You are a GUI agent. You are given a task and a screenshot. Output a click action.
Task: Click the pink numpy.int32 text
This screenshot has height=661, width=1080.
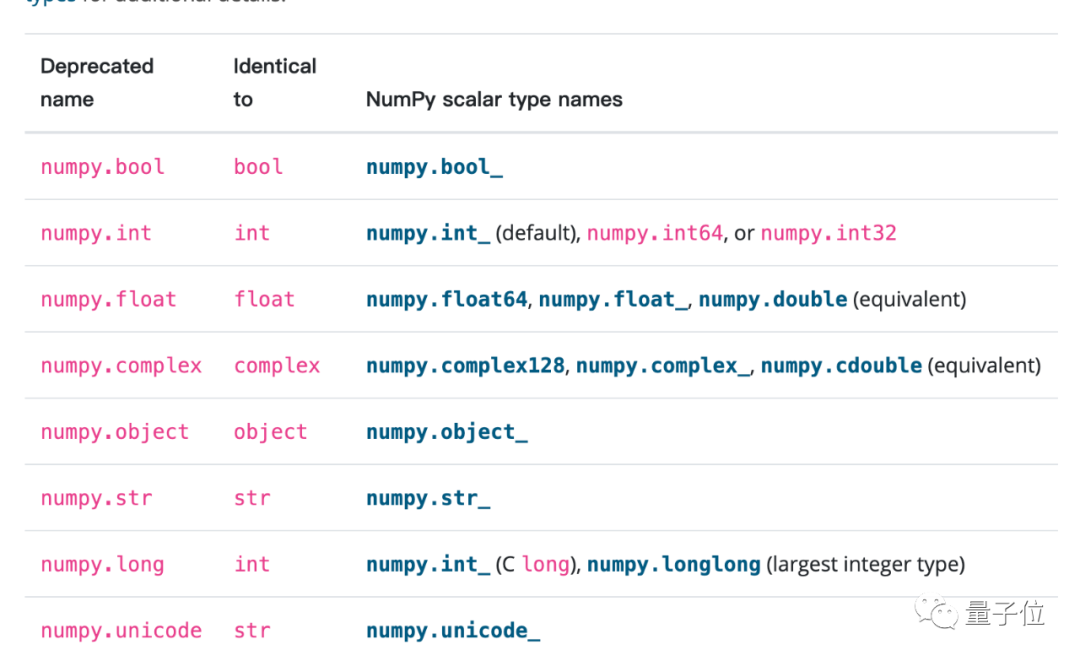828,233
